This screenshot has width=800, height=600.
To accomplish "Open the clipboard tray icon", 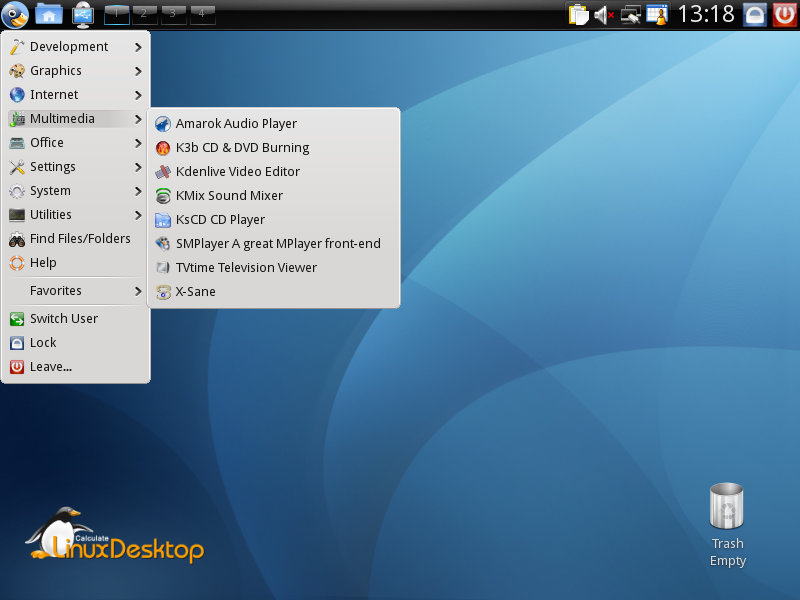I will click(x=579, y=14).
